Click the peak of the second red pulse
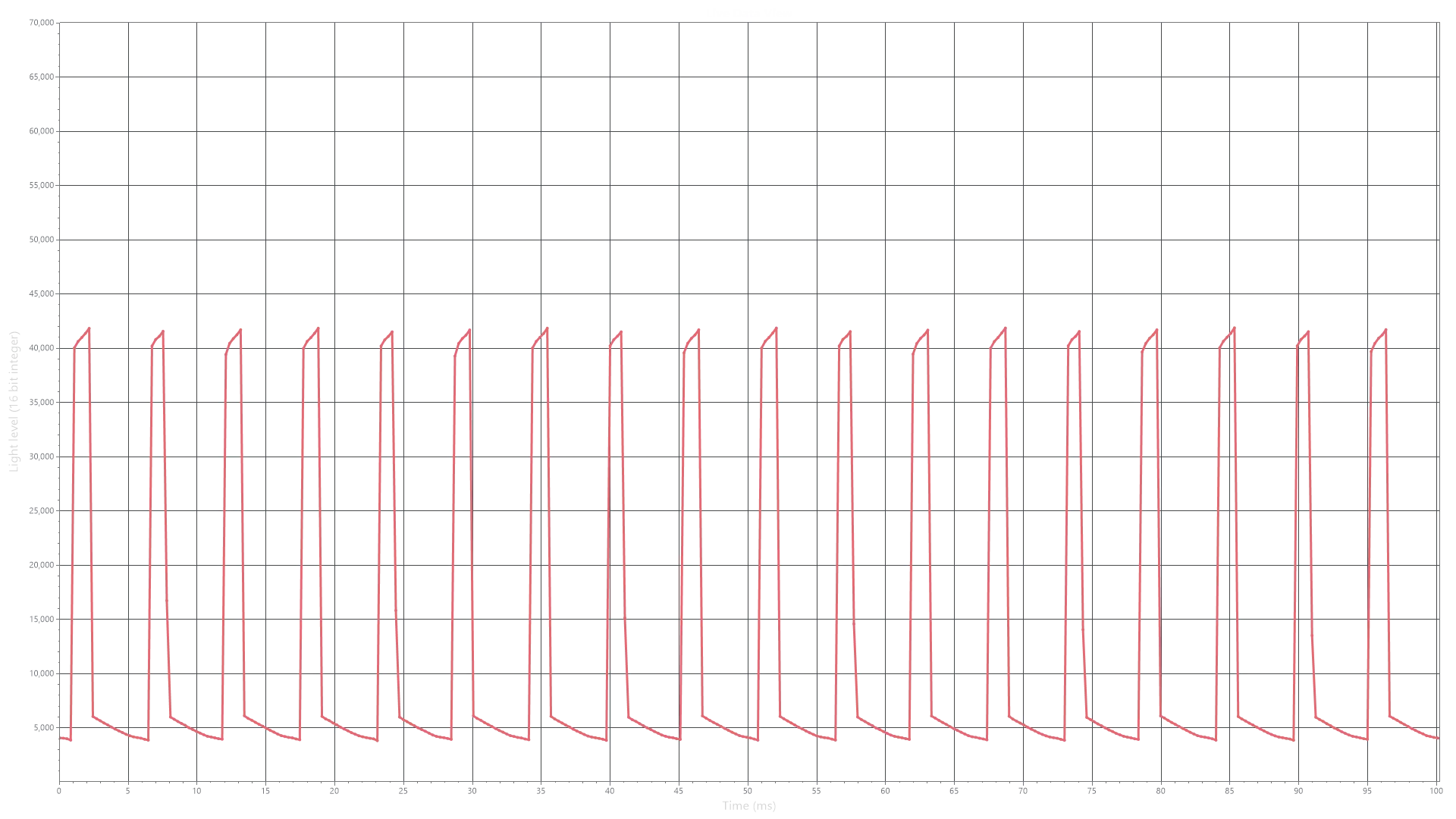Image resolution: width=1456 pixels, height=819 pixels. (x=164, y=331)
